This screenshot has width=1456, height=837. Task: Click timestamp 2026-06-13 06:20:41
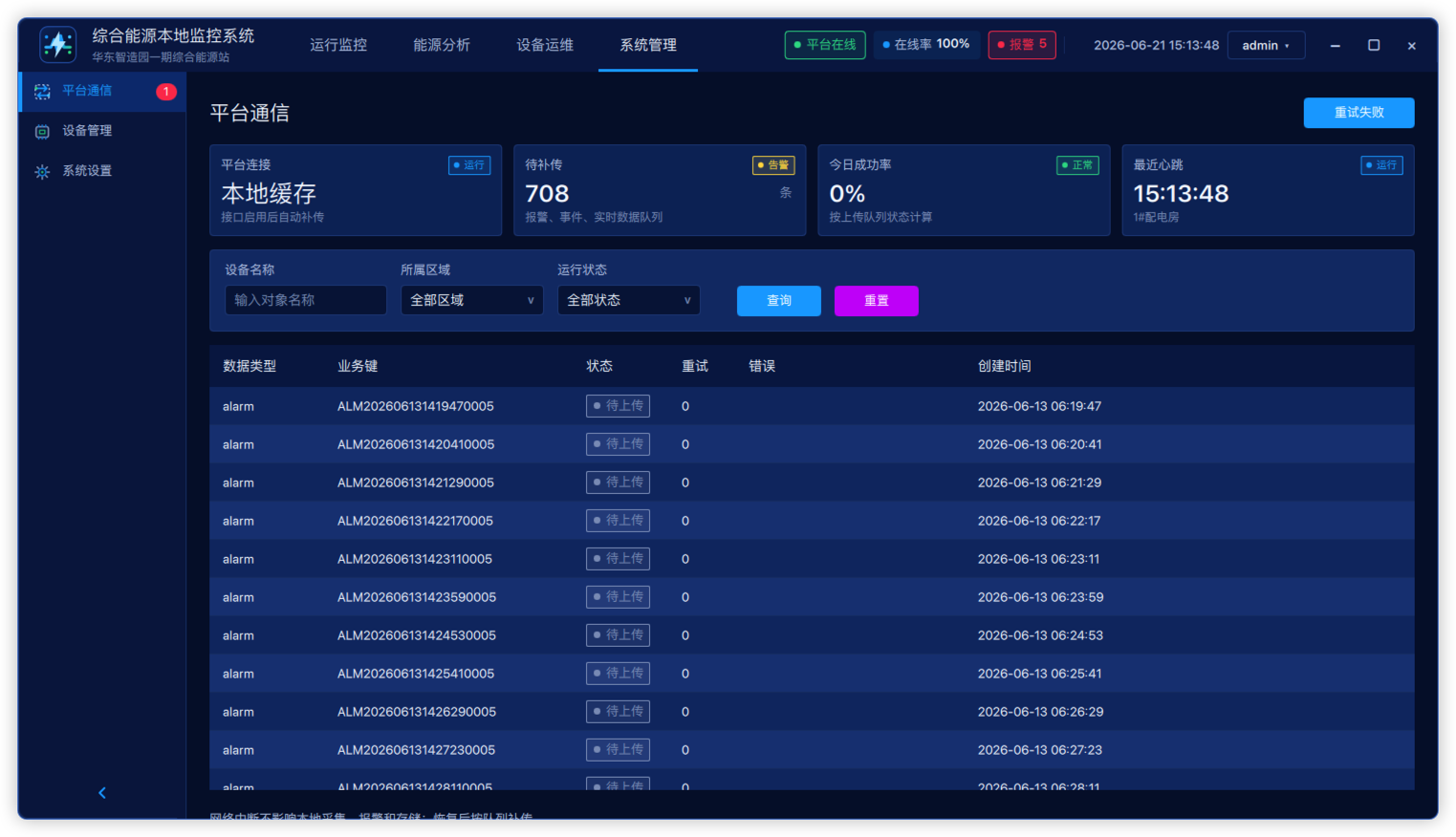pyautogui.click(x=1039, y=444)
